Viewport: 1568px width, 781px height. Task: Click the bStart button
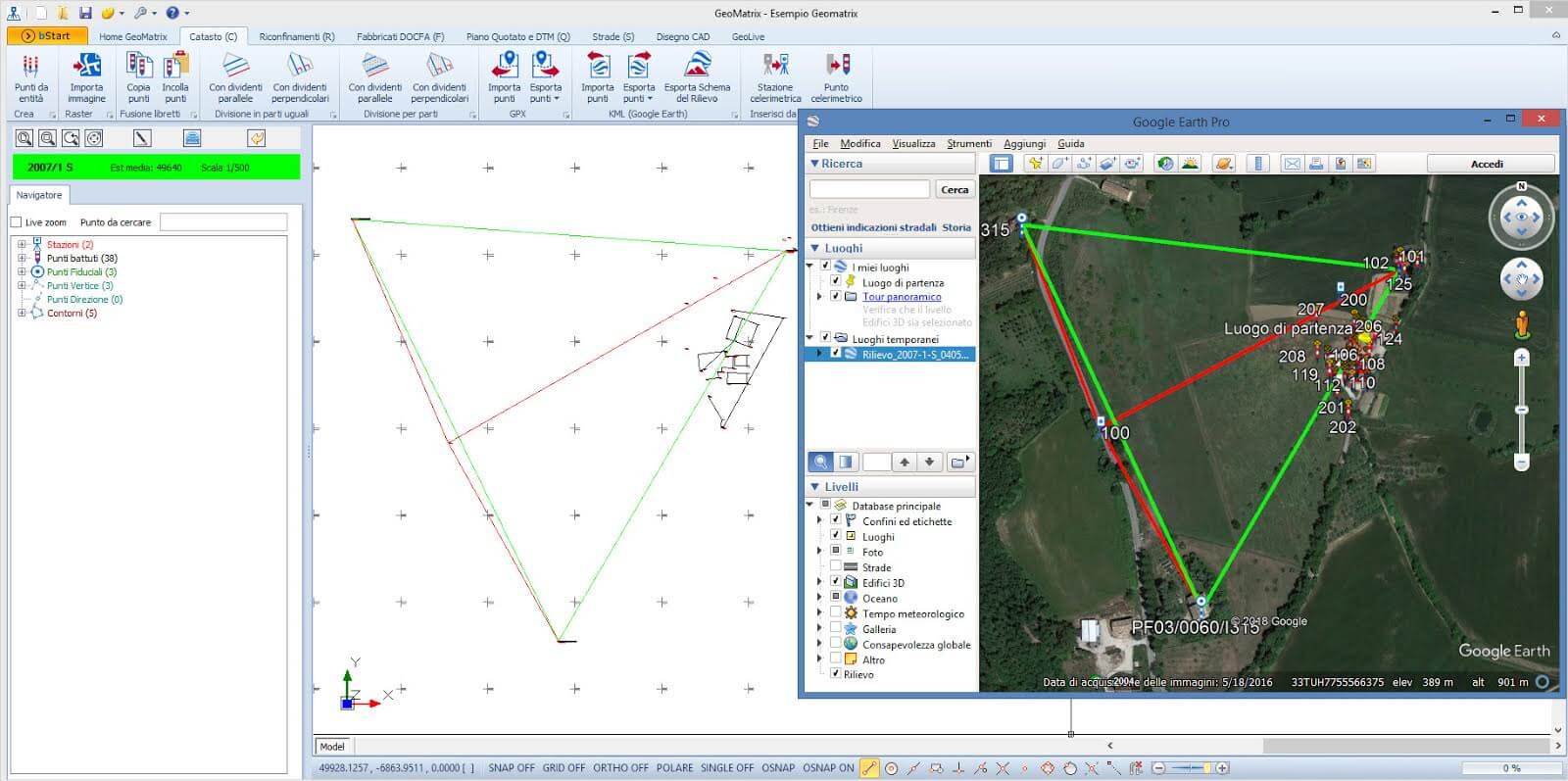47,36
